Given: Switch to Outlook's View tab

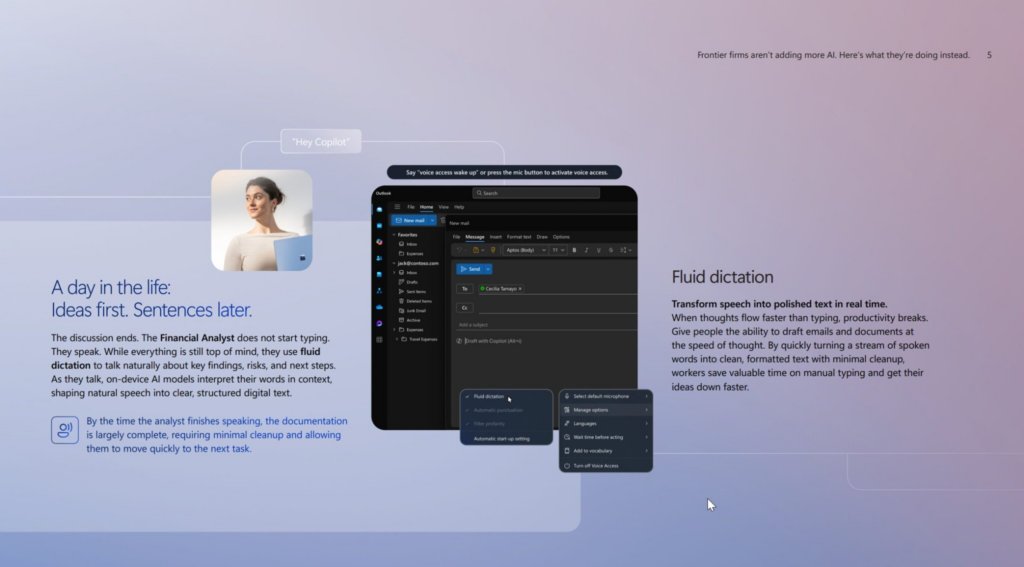Looking at the screenshot, I should click(x=443, y=207).
